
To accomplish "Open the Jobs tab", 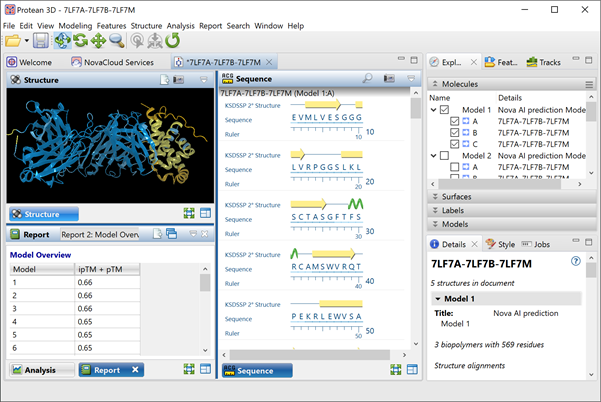I will point(536,244).
